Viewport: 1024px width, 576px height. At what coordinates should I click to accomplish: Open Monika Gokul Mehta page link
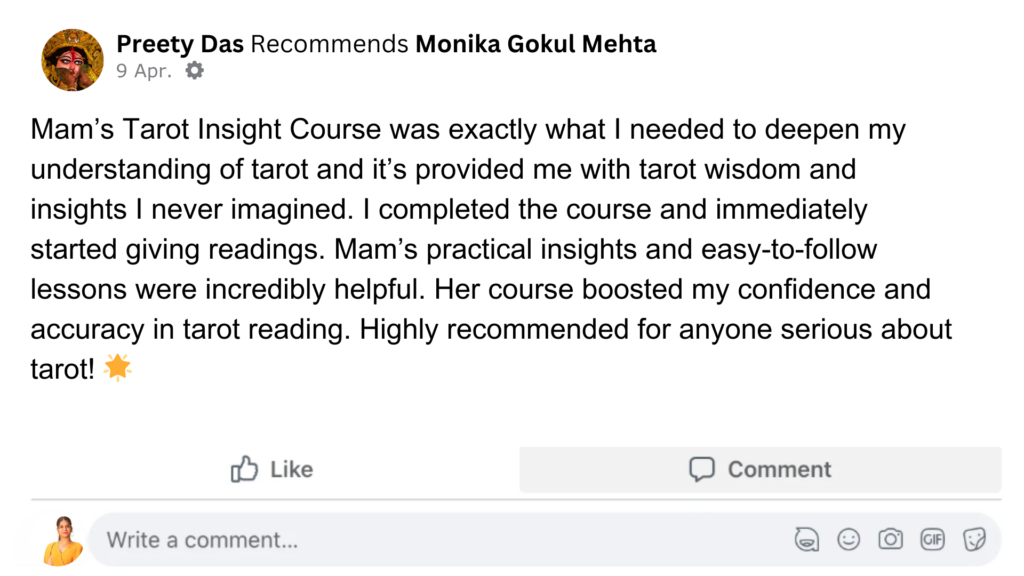point(535,44)
